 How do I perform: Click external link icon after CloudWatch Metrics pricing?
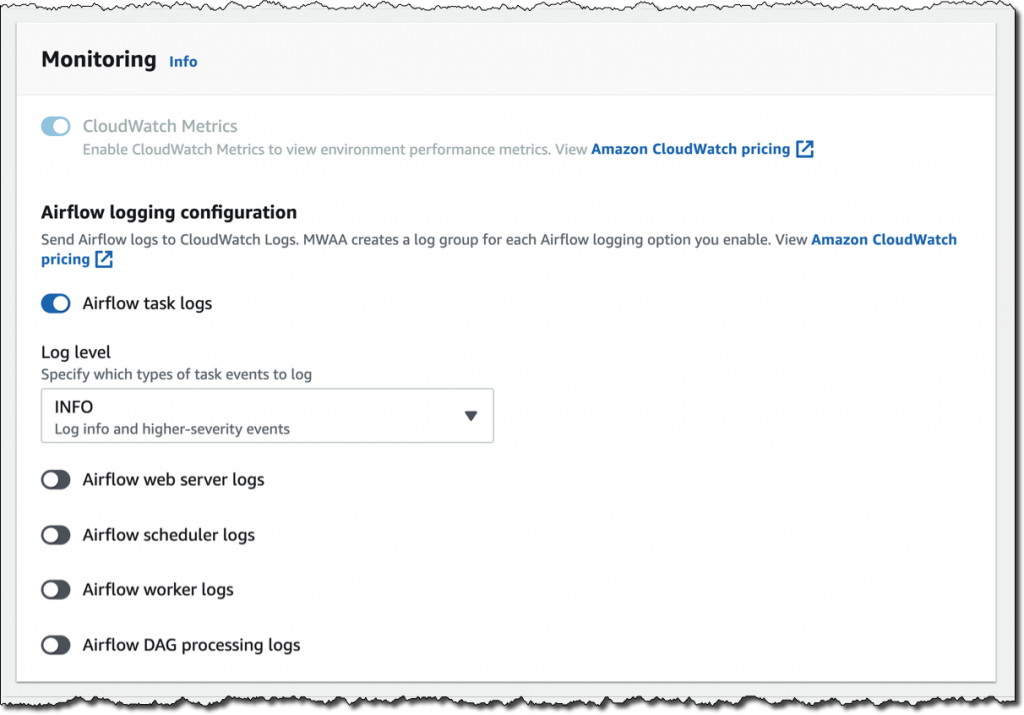pyautogui.click(x=805, y=149)
